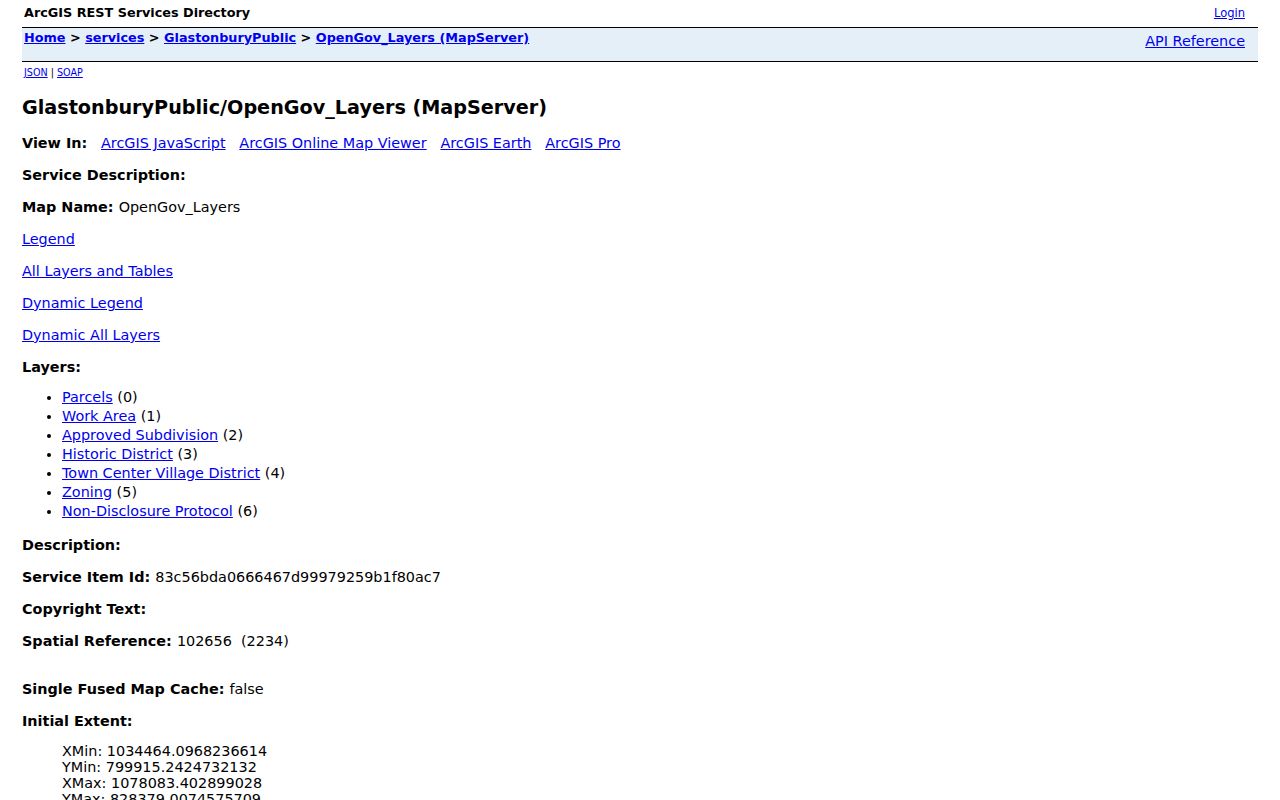1280x800 pixels.
Task: Open ArcGIS Online Map Viewer
Action: click(x=333, y=143)
